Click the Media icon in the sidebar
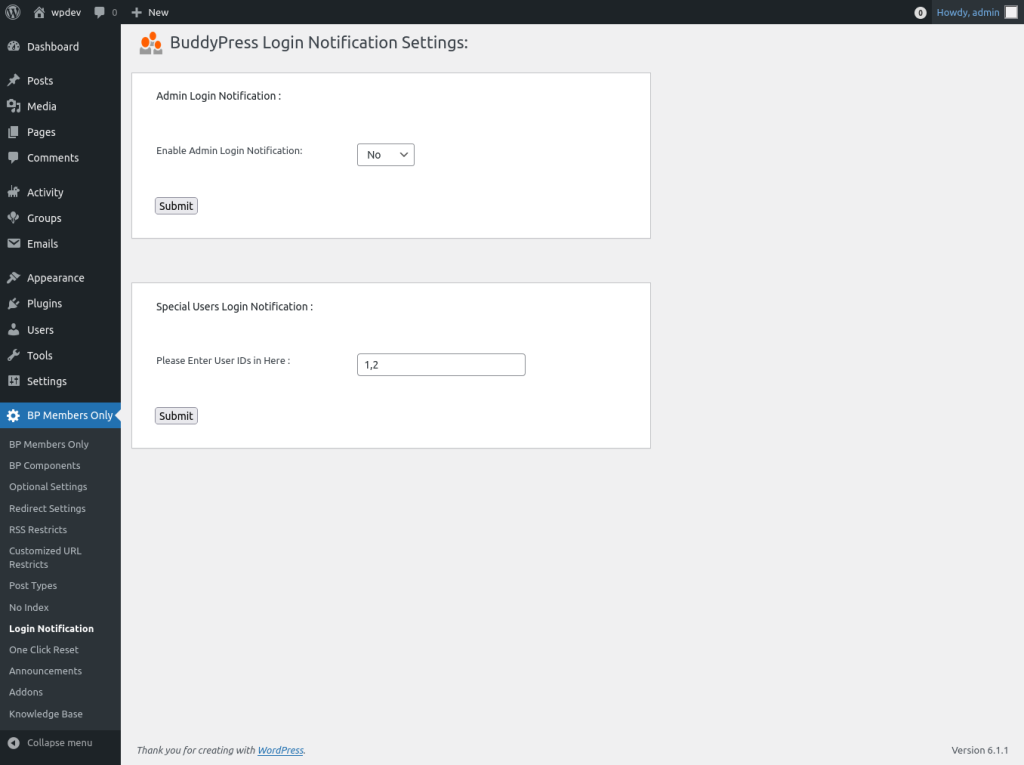The image size is (1024, 765). pos(16,106)
